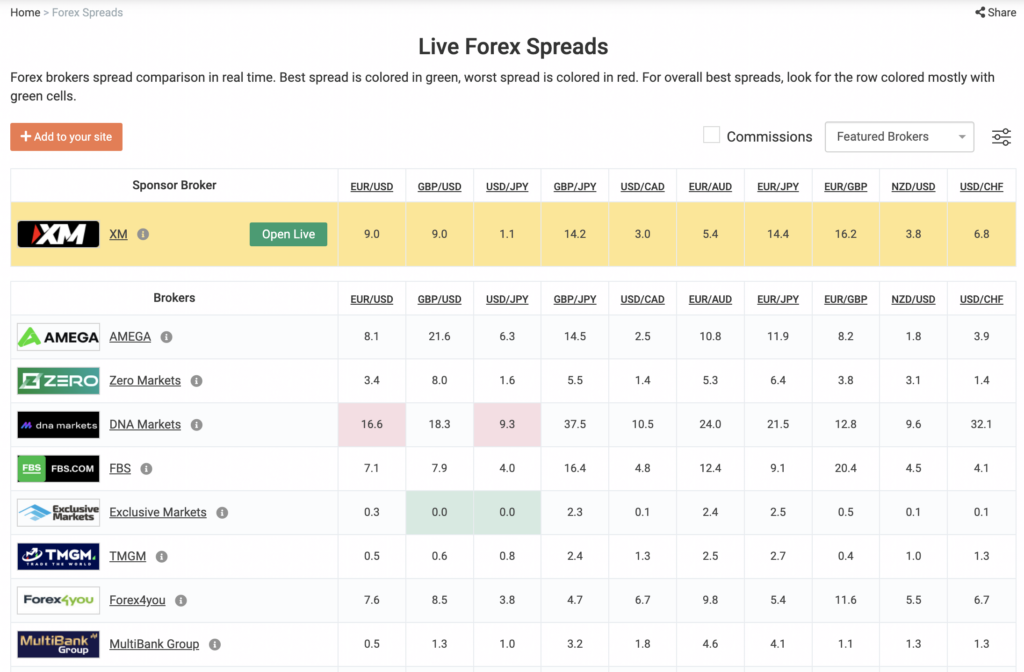This screenshot has width=1024, height=672.
Task: Click info icon next to FBS
Action: pos(146,468)
